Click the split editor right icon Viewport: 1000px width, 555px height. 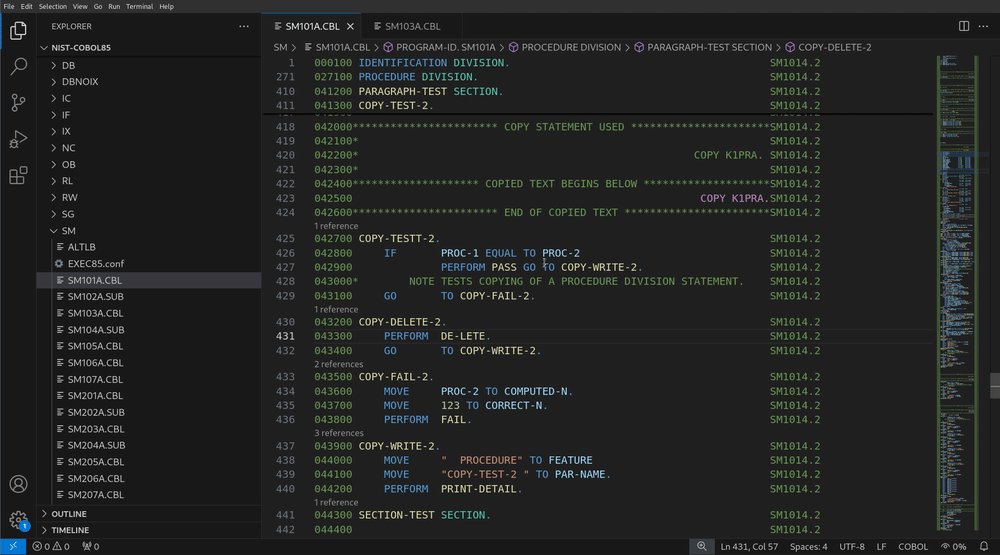click(x=963, y=26)
